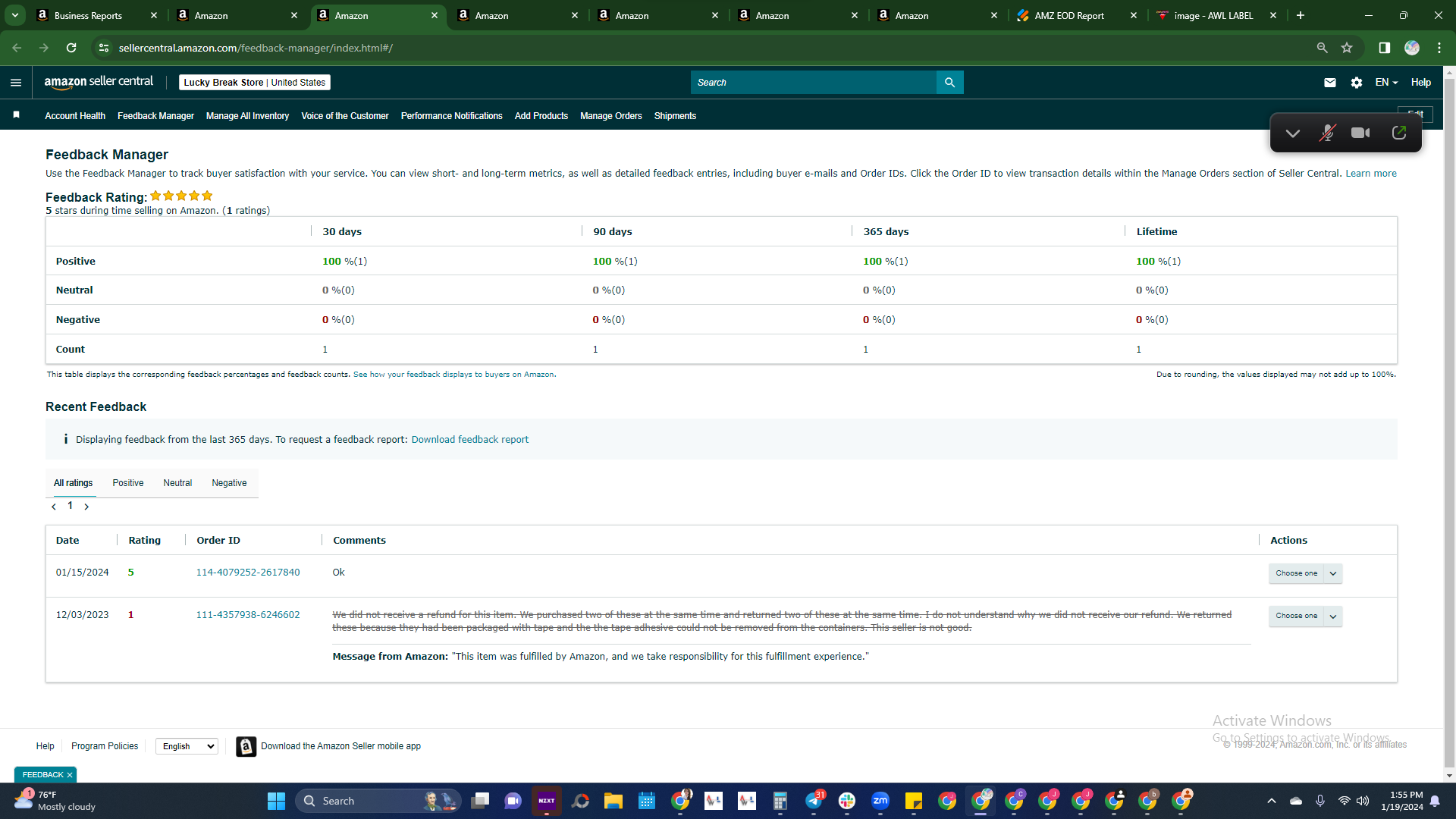Show hidden system tray icons

(1272, 801)
